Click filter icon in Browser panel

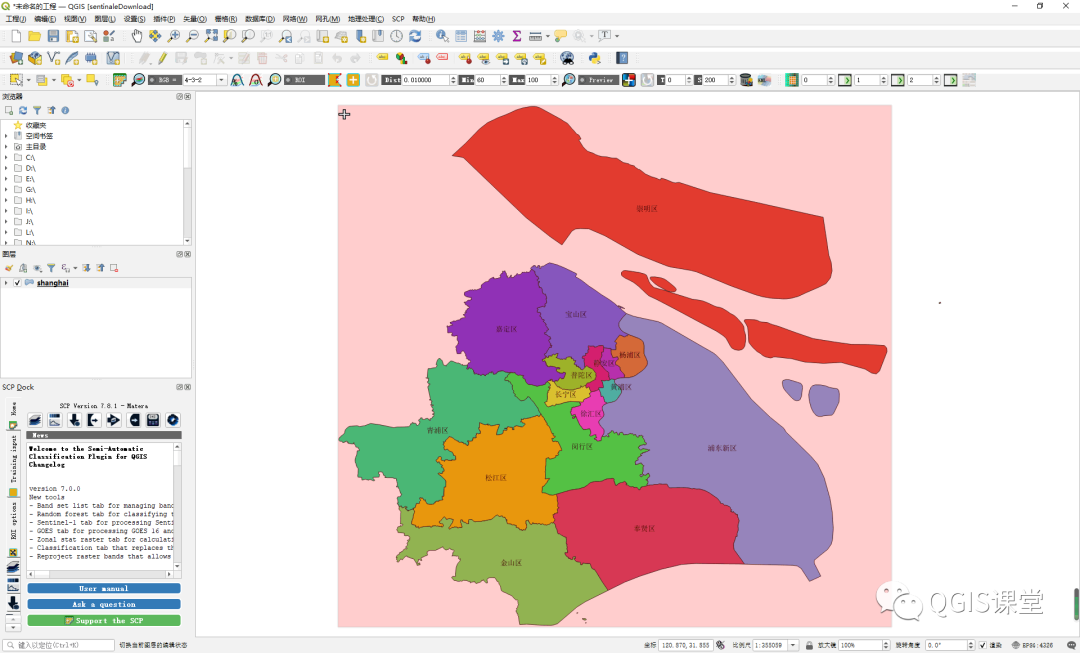point(37,110)
